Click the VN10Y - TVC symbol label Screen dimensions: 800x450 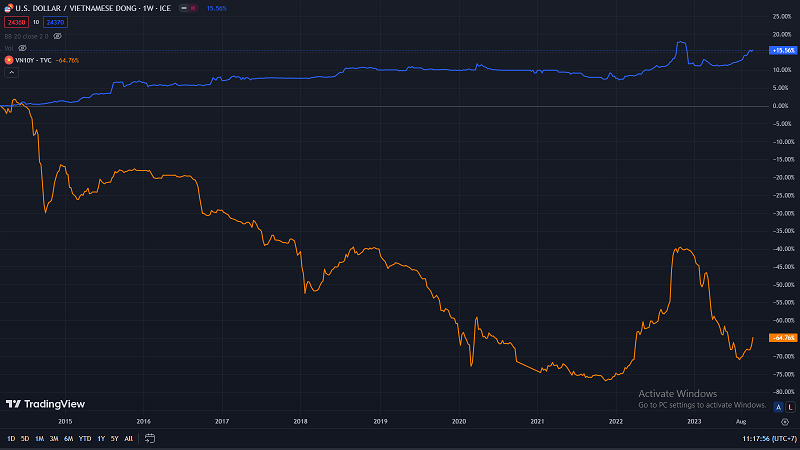tap(35, 60)
